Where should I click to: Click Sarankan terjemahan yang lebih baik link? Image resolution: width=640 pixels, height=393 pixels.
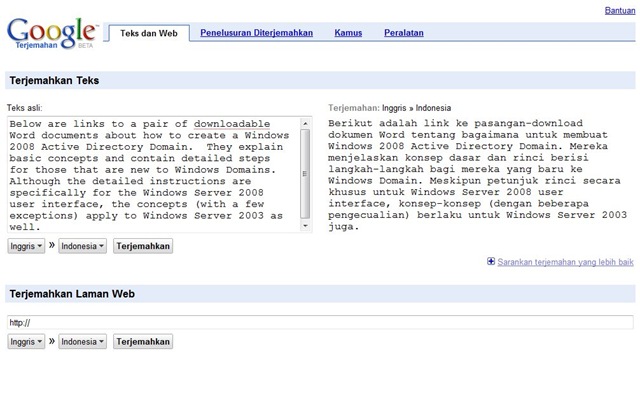click(565, 262)
